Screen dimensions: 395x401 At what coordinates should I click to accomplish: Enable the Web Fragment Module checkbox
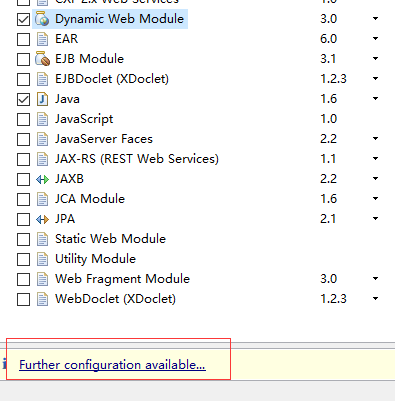(23, 279)
